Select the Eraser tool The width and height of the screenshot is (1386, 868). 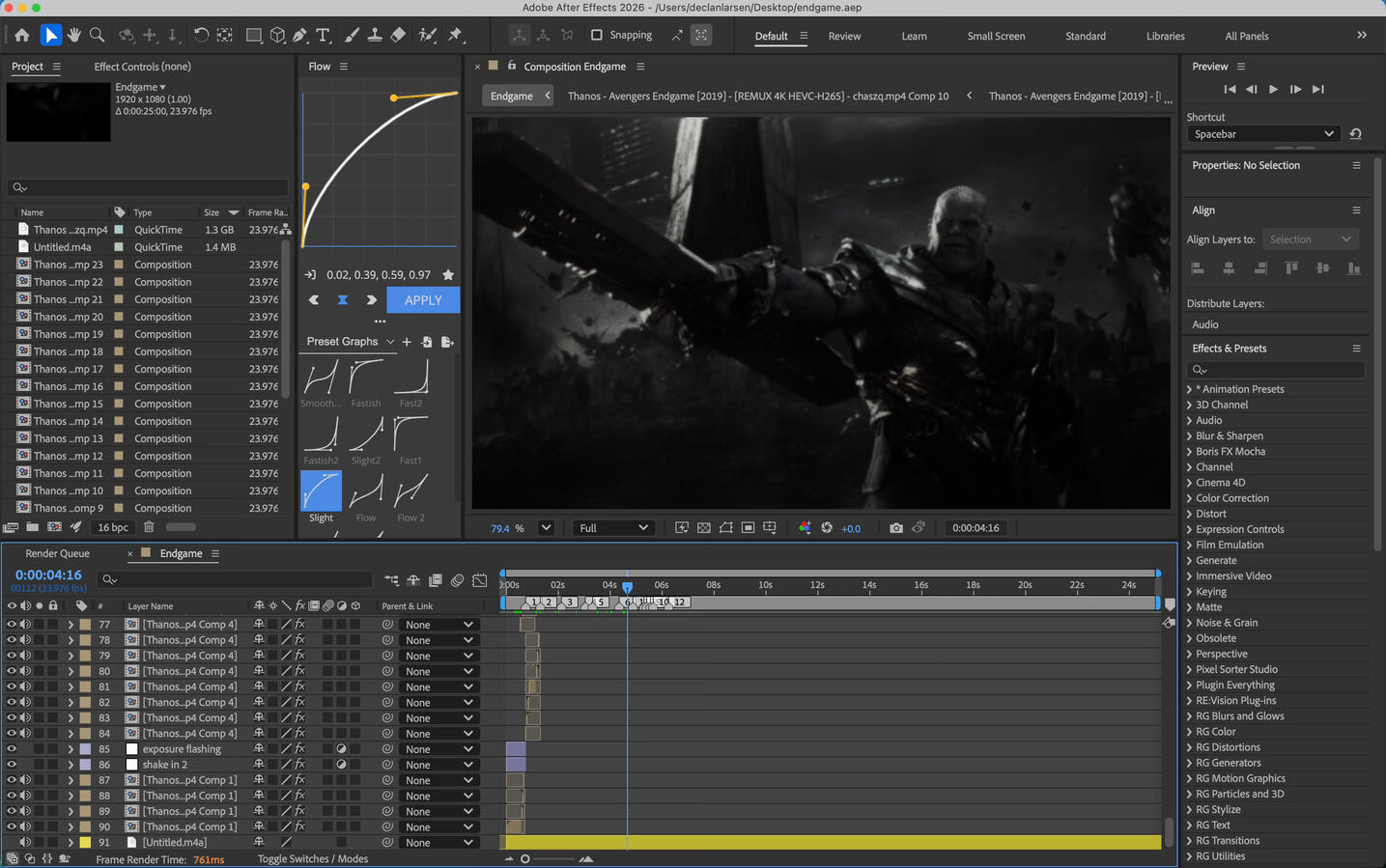(x=398, y=35)
